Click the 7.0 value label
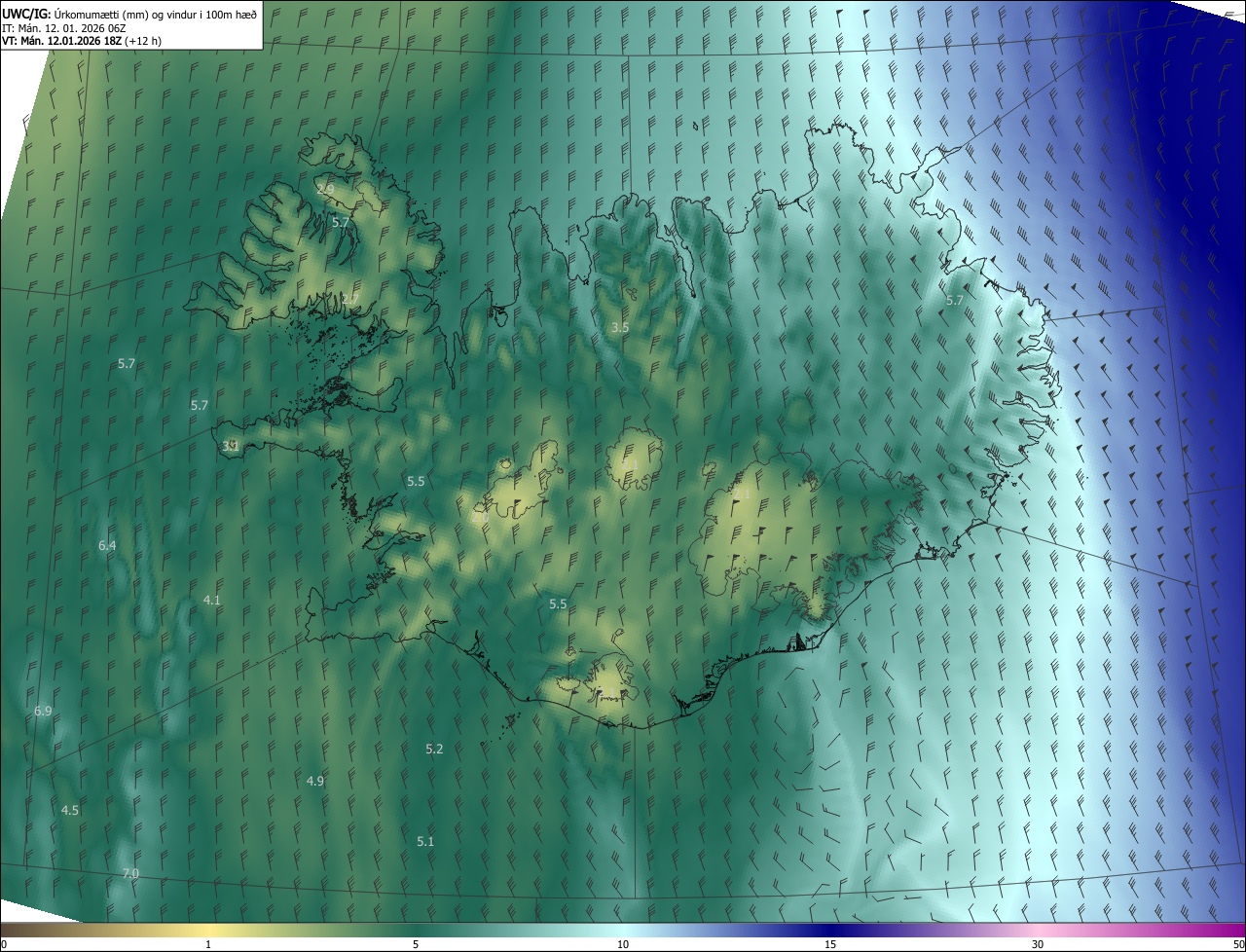This screenshot has width=1246, height=952. coord(130,874)
